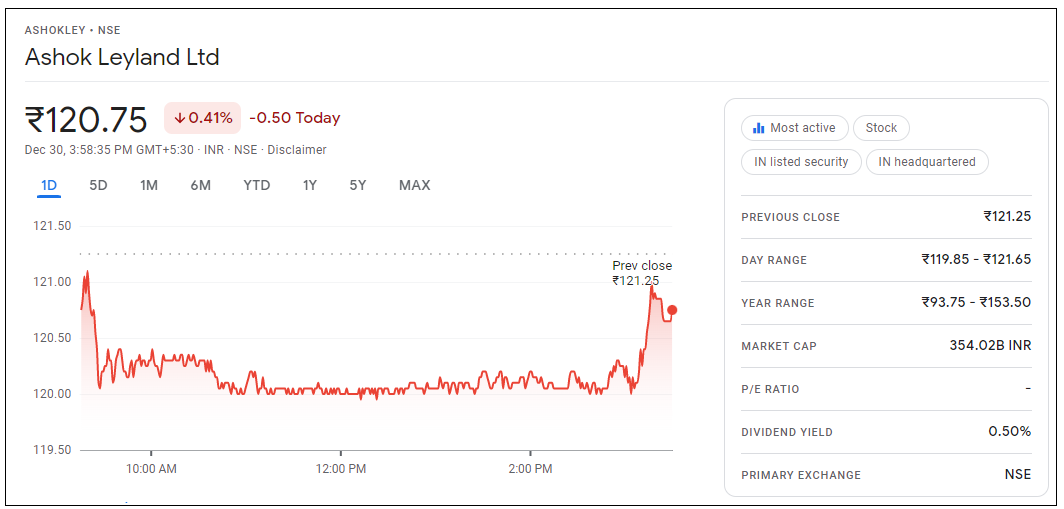Viewport: 1064px width, 509px height.
Task: Open the Disclaimer link
Action: (x=297, y=150)
